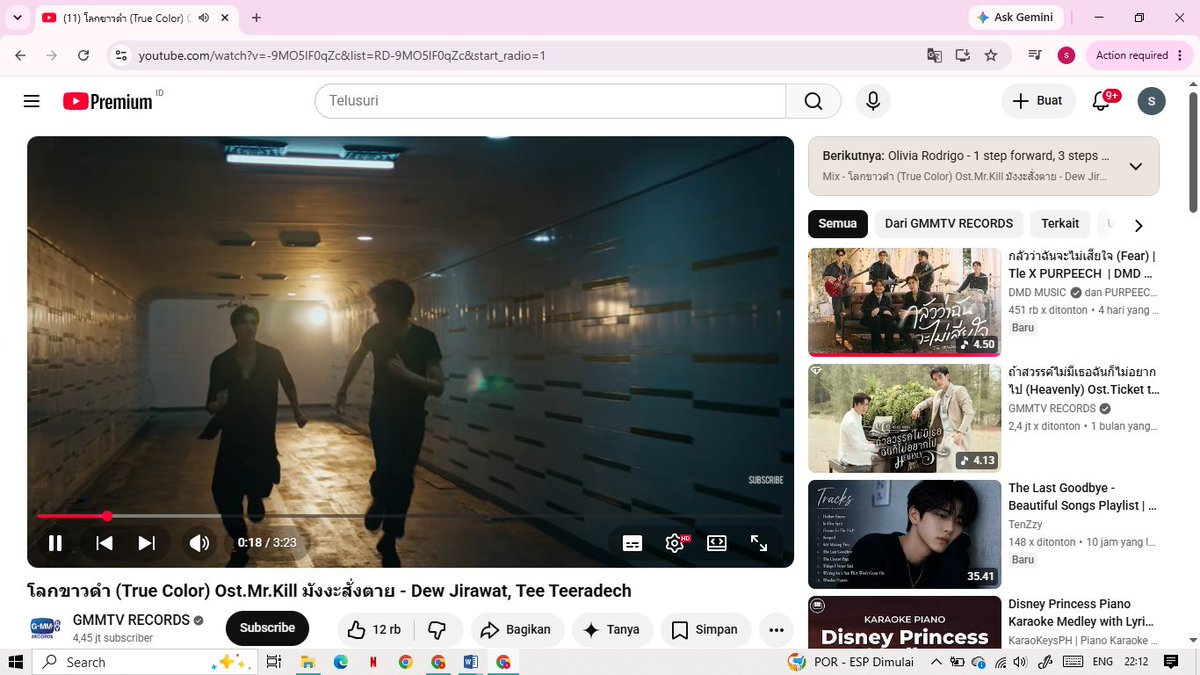Open Chrome profile avatar

tap(1066, 56)
